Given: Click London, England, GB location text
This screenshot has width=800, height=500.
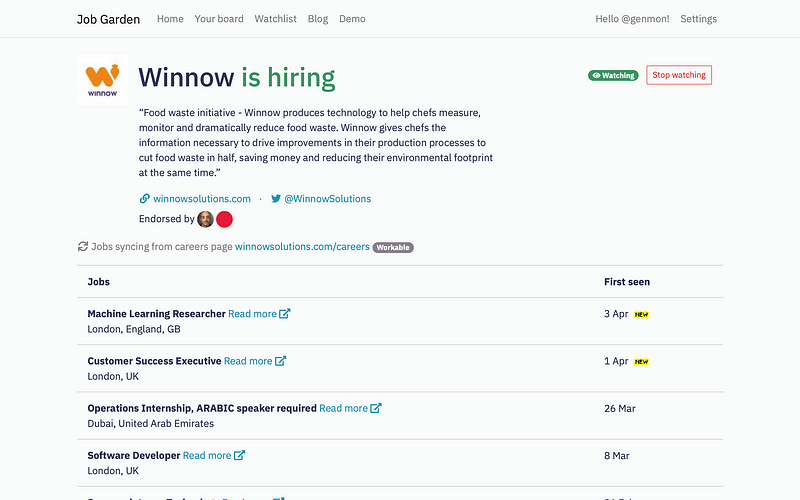Looking at the screenshot, I should pyautogui.click(x=134, y=329).
